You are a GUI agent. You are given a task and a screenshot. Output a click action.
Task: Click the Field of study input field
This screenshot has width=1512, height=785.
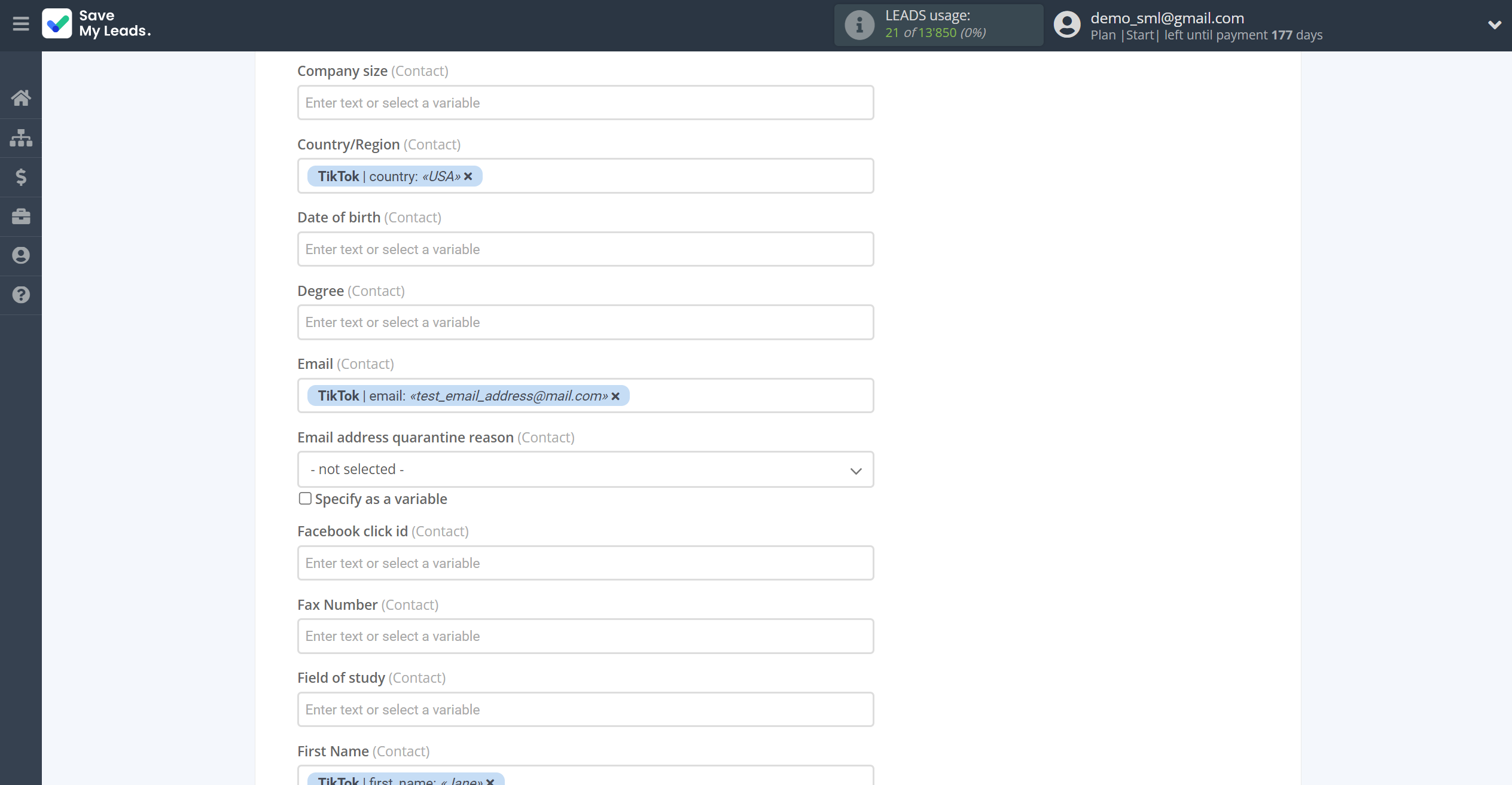585,709
